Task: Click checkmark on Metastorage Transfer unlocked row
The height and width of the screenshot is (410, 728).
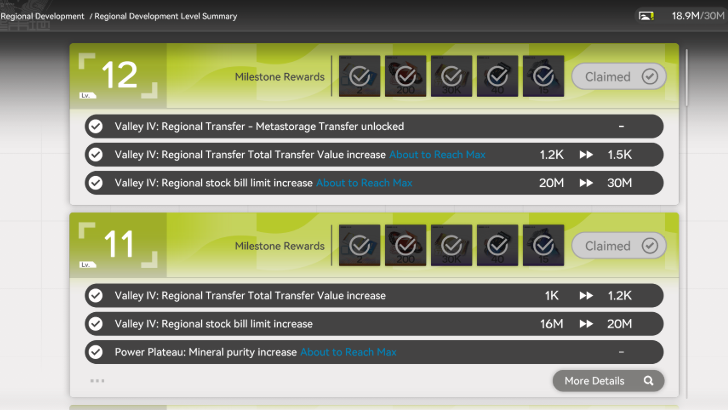Action: [x=96, y=126]
